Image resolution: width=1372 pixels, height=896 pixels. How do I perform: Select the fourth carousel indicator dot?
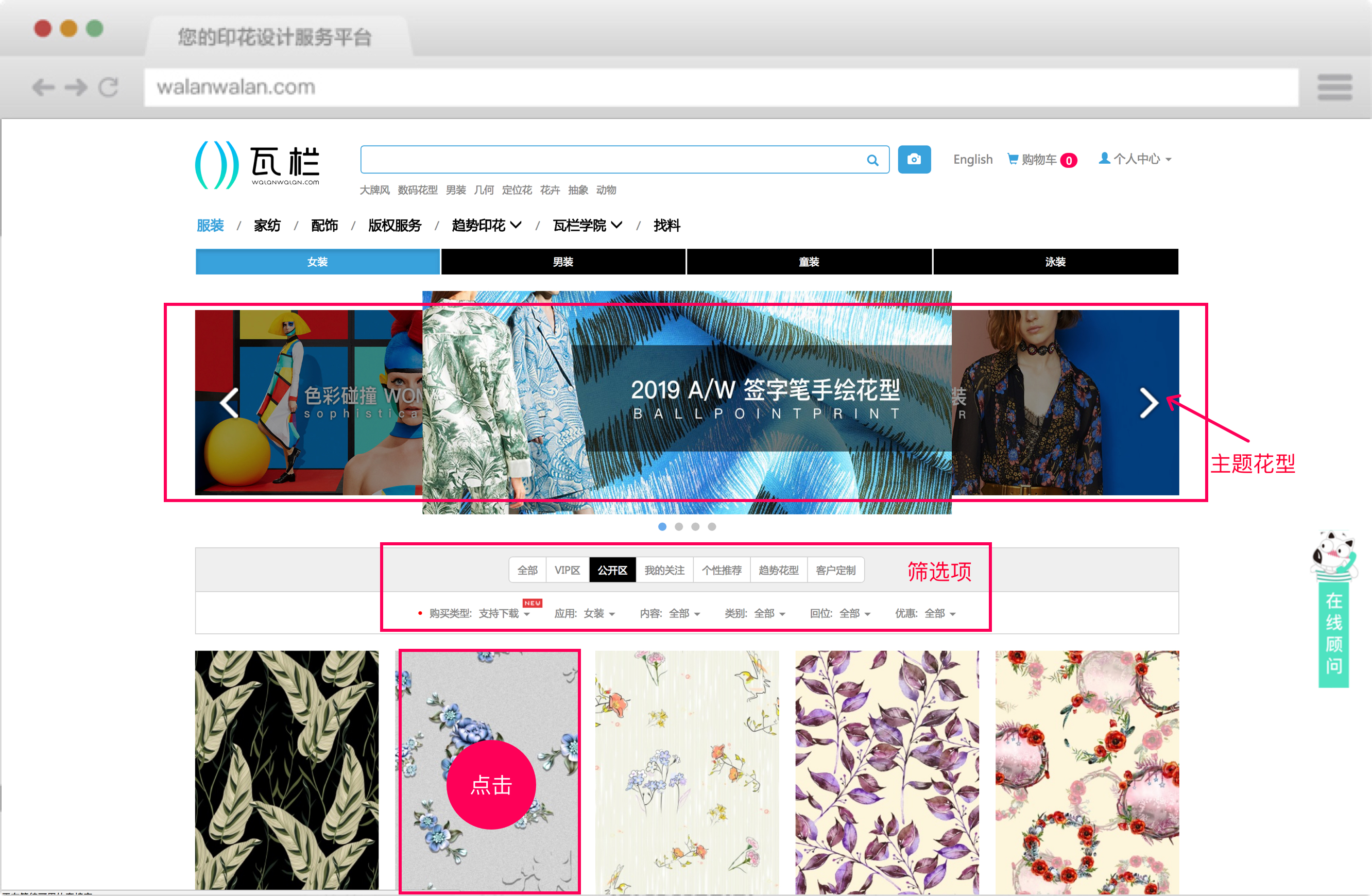pyautogui.click(x=712, y=527)
